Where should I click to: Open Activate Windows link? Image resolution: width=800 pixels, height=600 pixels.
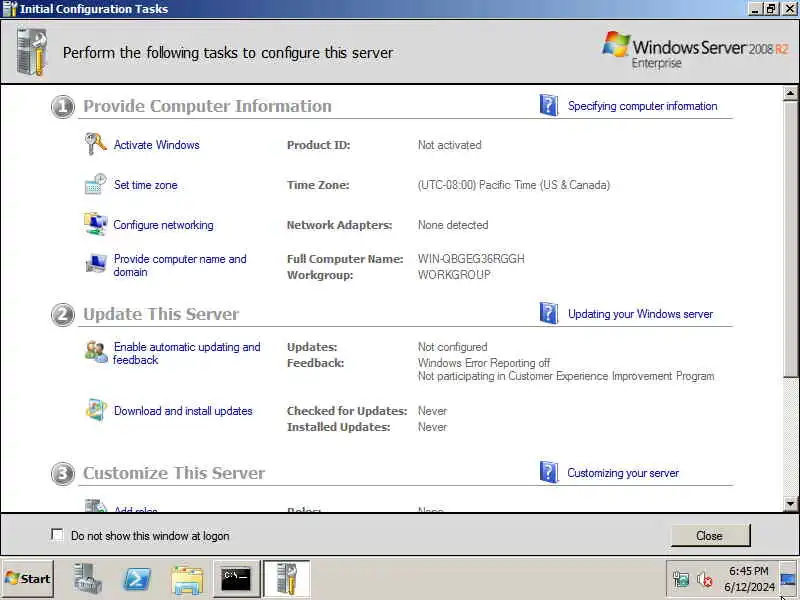click(x=157, y=145)
